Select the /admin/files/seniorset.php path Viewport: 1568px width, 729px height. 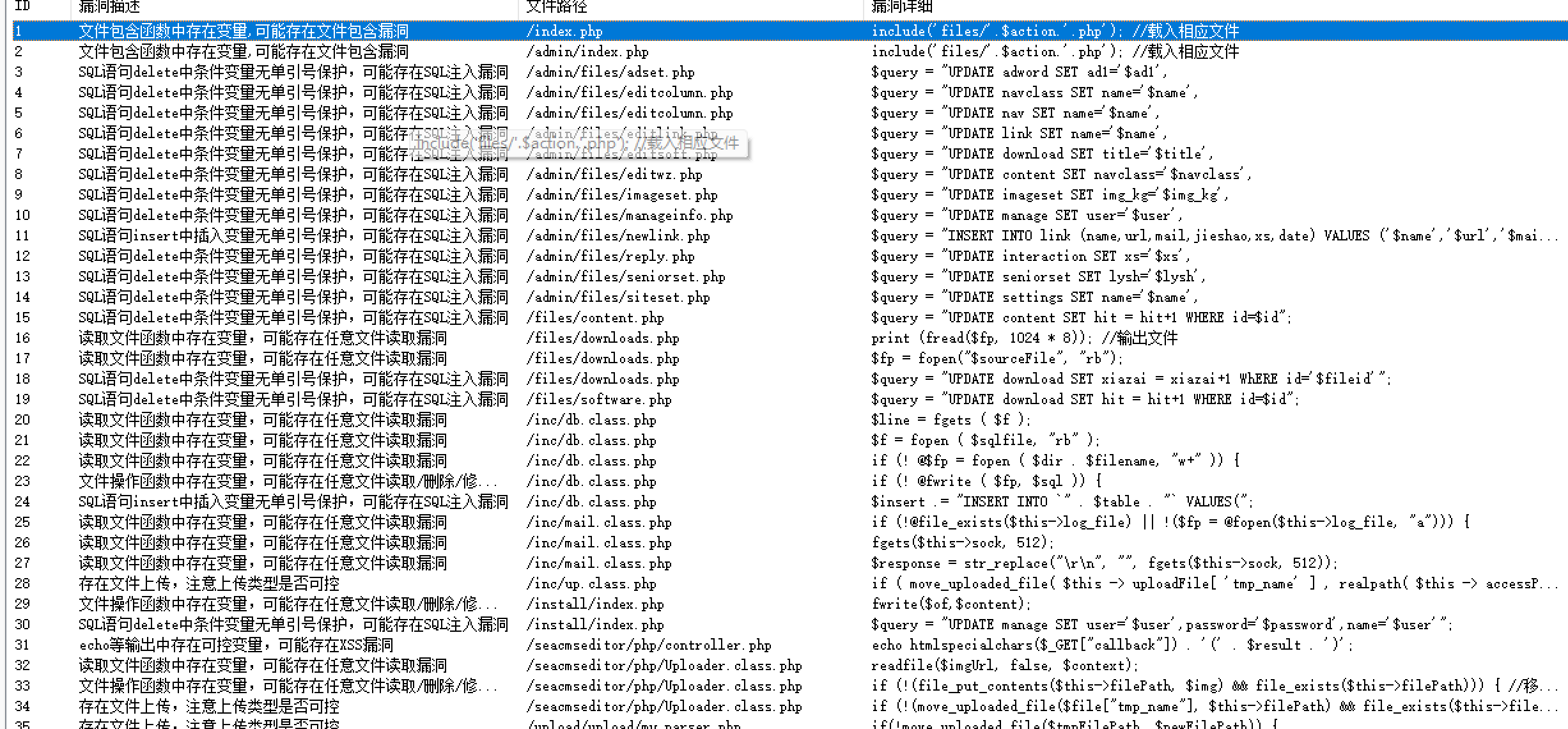tap(626, 276)
